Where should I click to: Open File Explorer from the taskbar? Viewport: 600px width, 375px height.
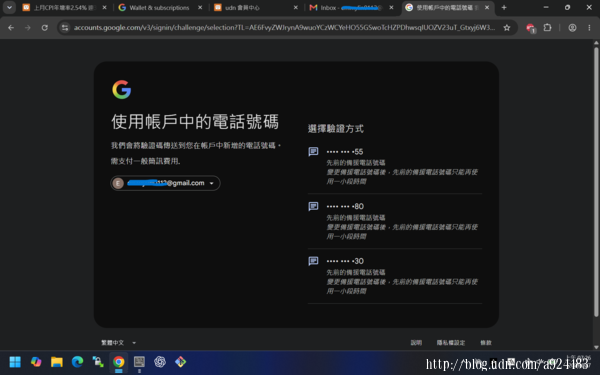57,362
